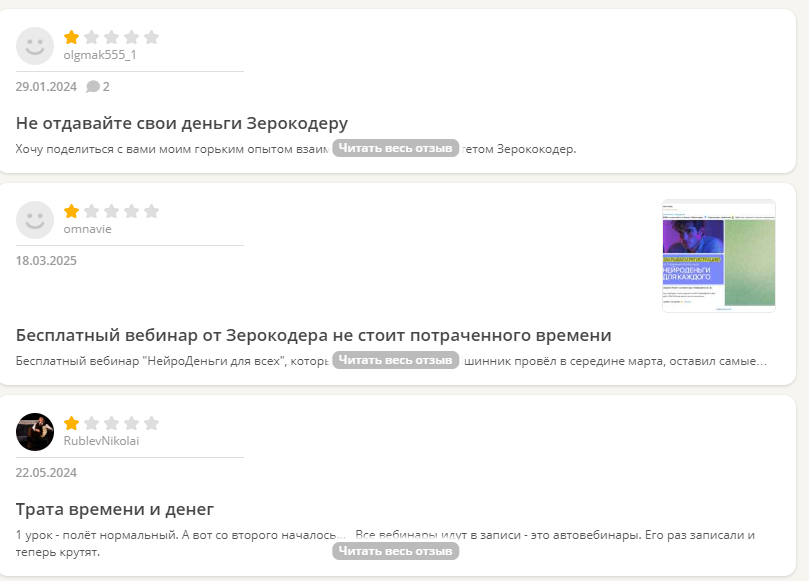
Task: Open review titled "Трата времени и денег"
Action: pos(115,509)
